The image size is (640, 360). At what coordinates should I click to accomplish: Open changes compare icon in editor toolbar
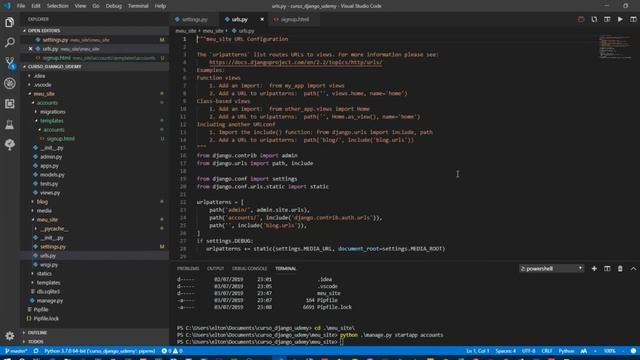[x=594, y=19]
